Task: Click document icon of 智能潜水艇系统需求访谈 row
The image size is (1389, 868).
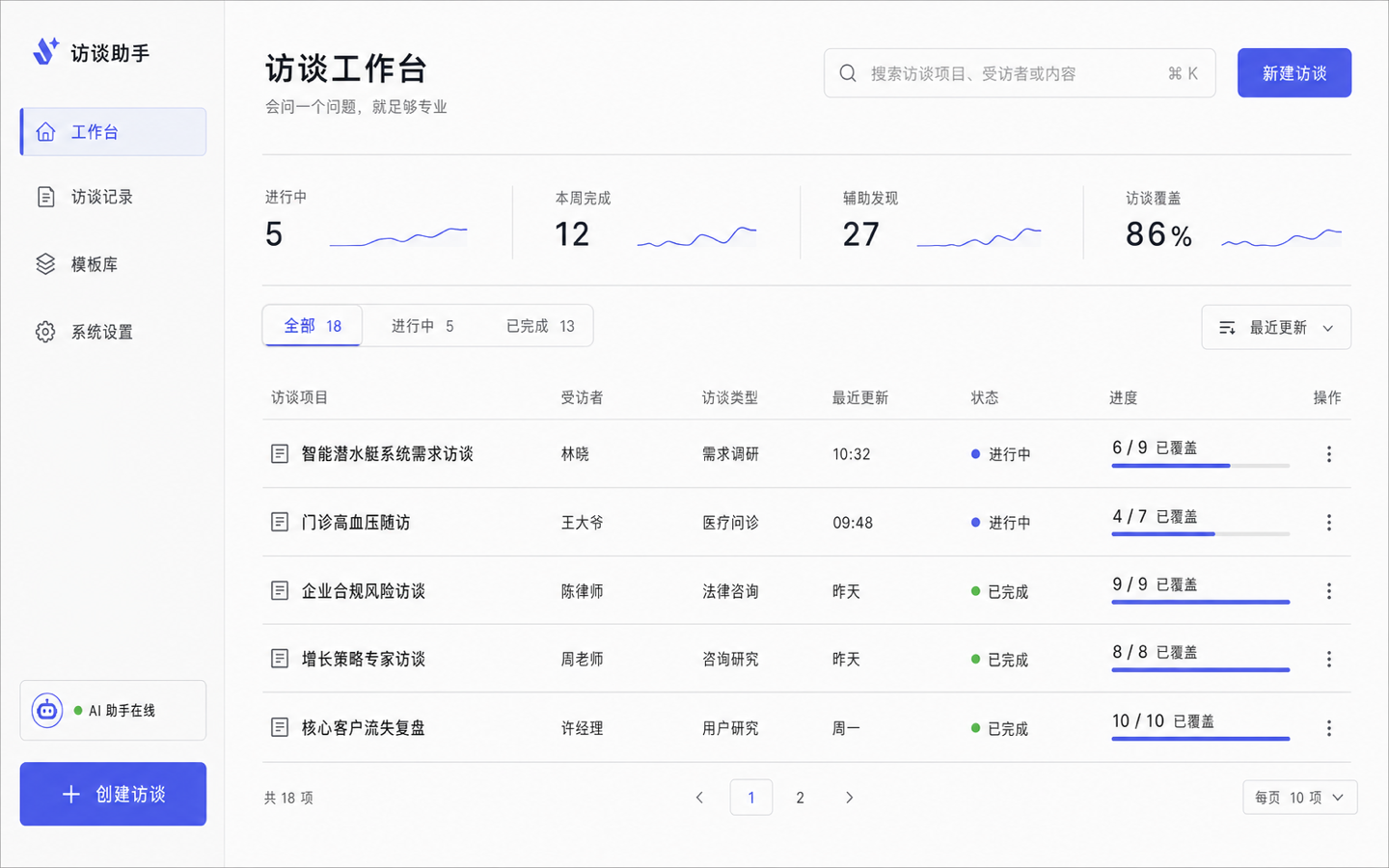Action: pyautogui.click(x=280, y=453)
